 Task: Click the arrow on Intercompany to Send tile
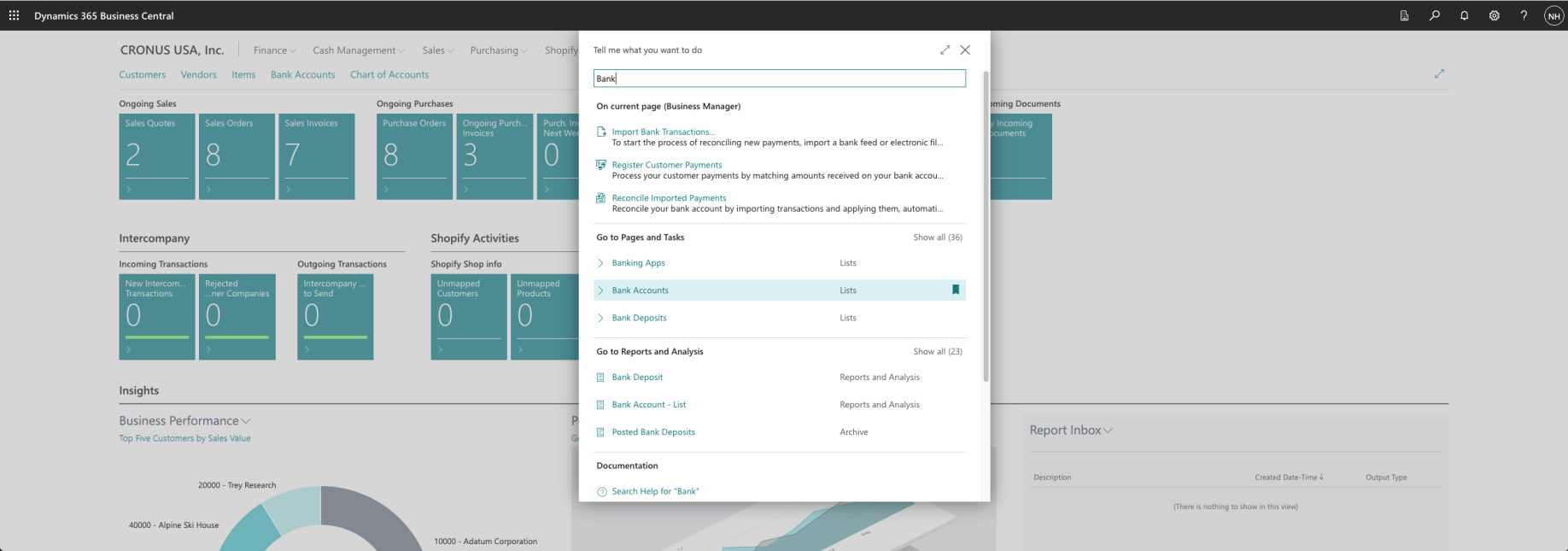click(307, 349)
